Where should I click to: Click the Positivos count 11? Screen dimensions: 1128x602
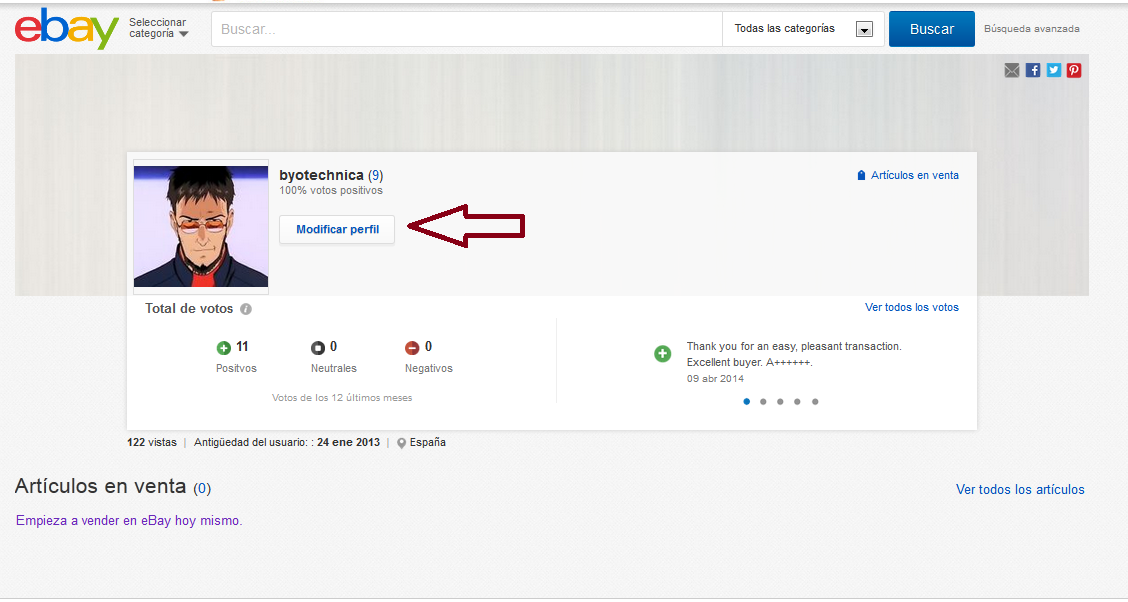pyautogui.click(x=242, y=347)
